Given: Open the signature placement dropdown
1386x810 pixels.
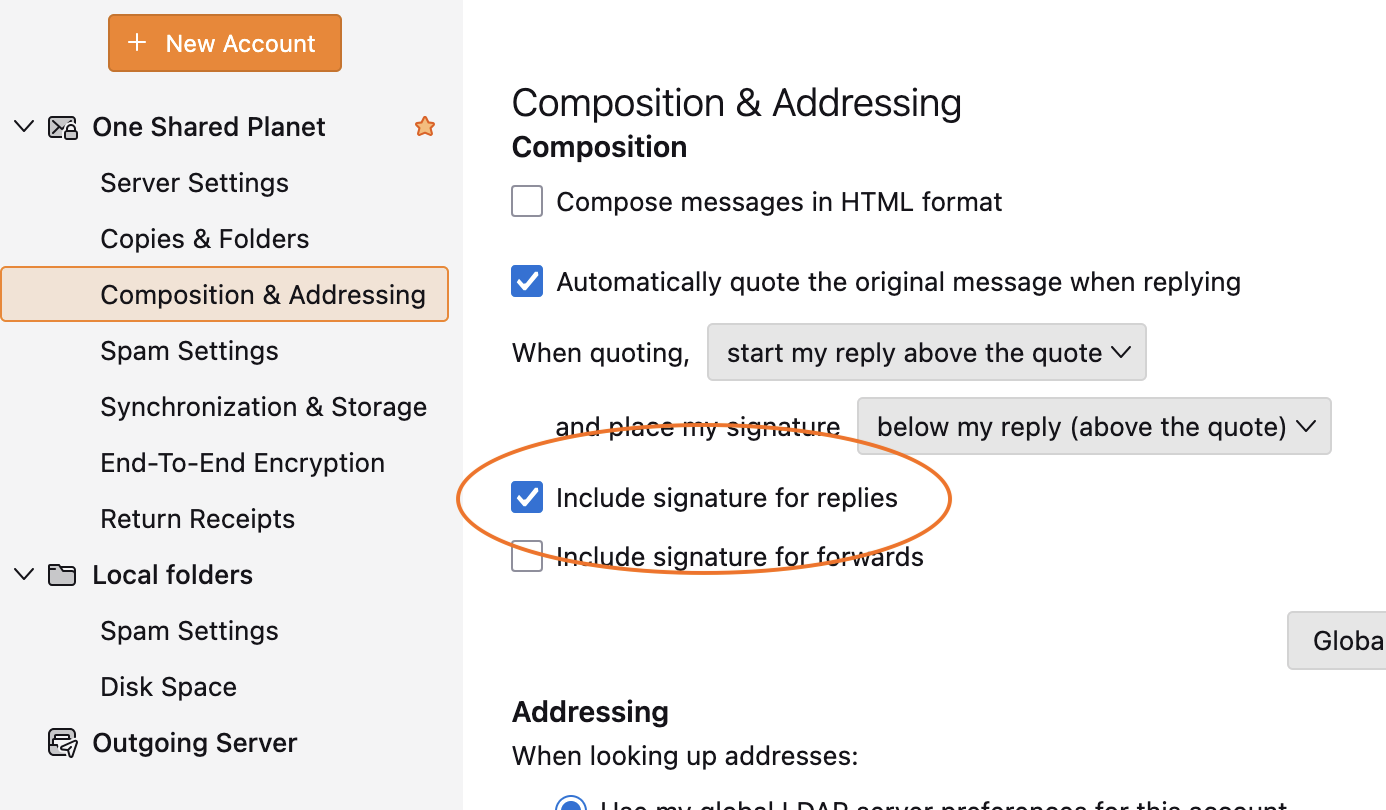Looking at the screenshot, I should click(1094, 427).
